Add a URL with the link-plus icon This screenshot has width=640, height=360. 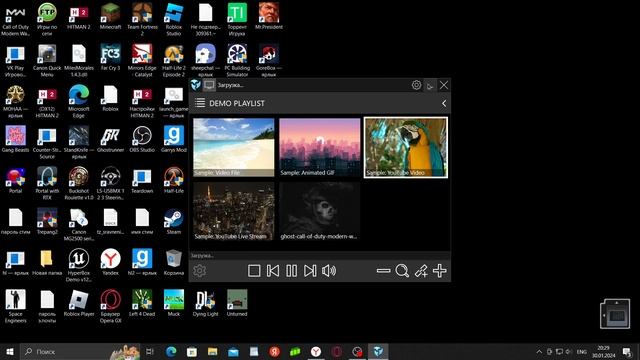(x=421, y=271)
